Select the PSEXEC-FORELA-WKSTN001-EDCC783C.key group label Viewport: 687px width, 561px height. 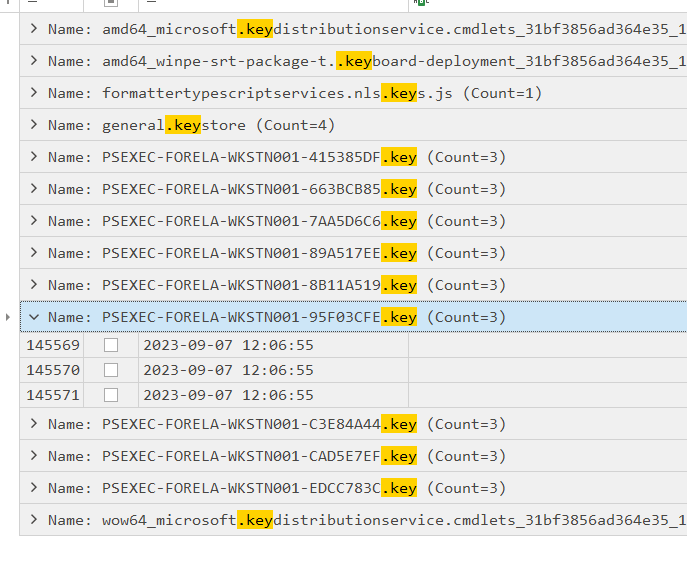coord(277,488)
